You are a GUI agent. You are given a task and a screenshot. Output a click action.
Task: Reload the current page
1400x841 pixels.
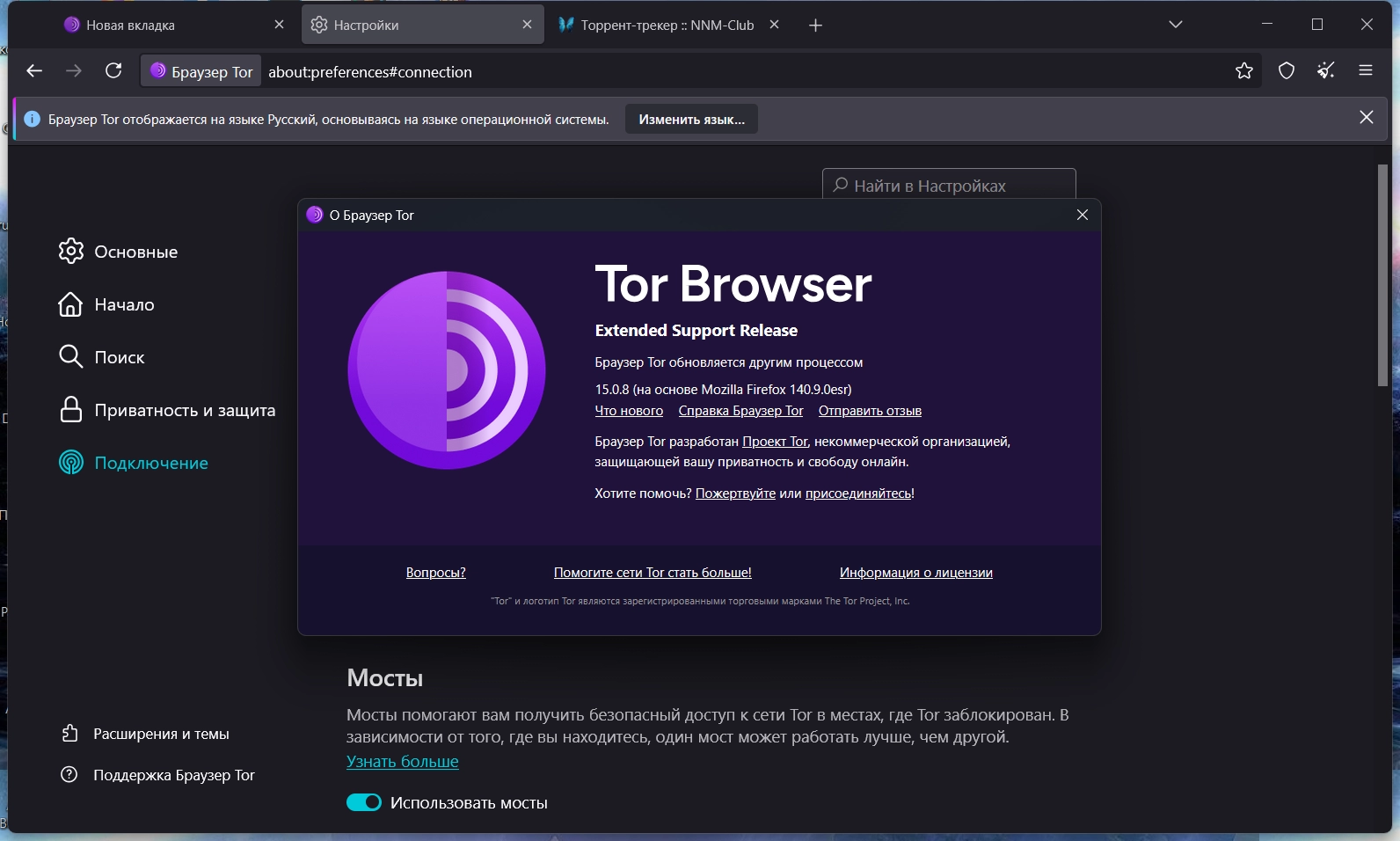pyautogui.click(x=113, y=71)
